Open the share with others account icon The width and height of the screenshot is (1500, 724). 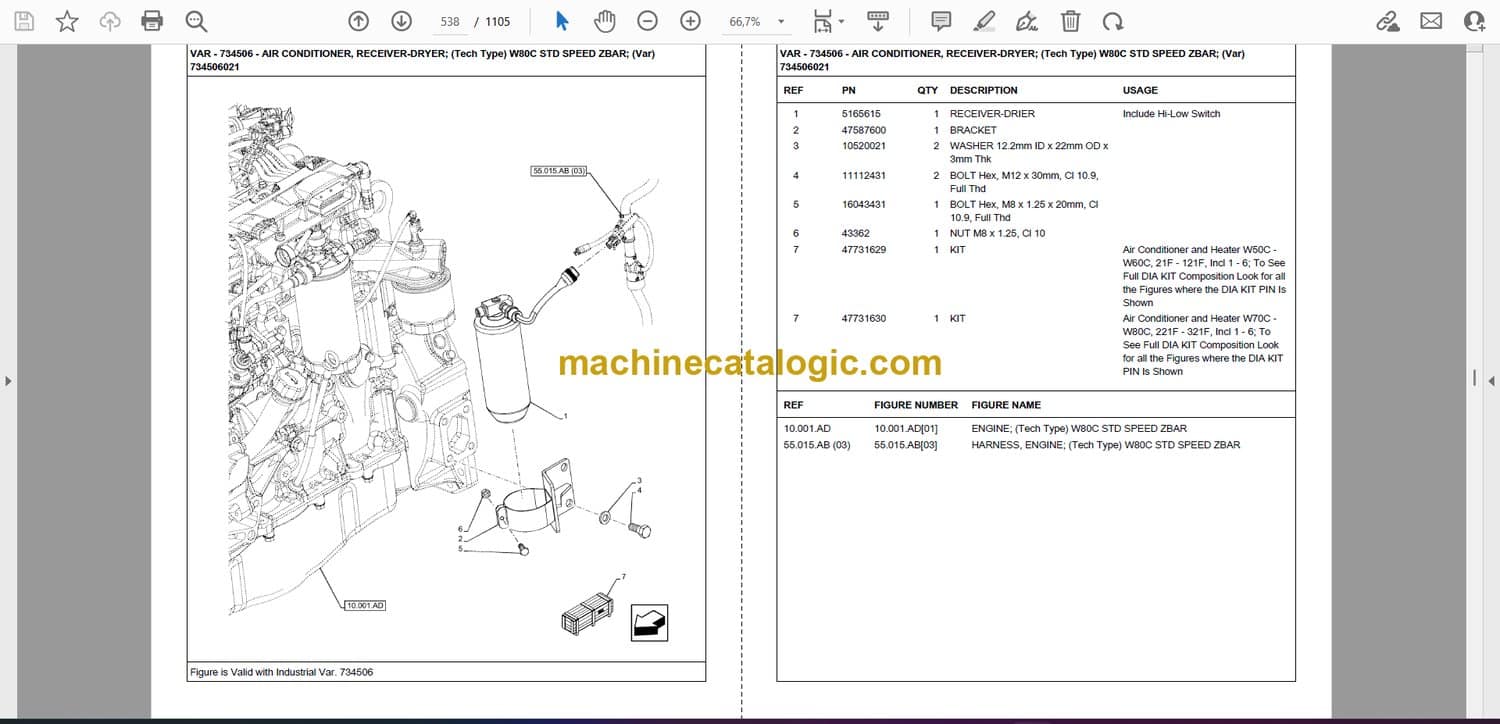(x=1474, y=21)
